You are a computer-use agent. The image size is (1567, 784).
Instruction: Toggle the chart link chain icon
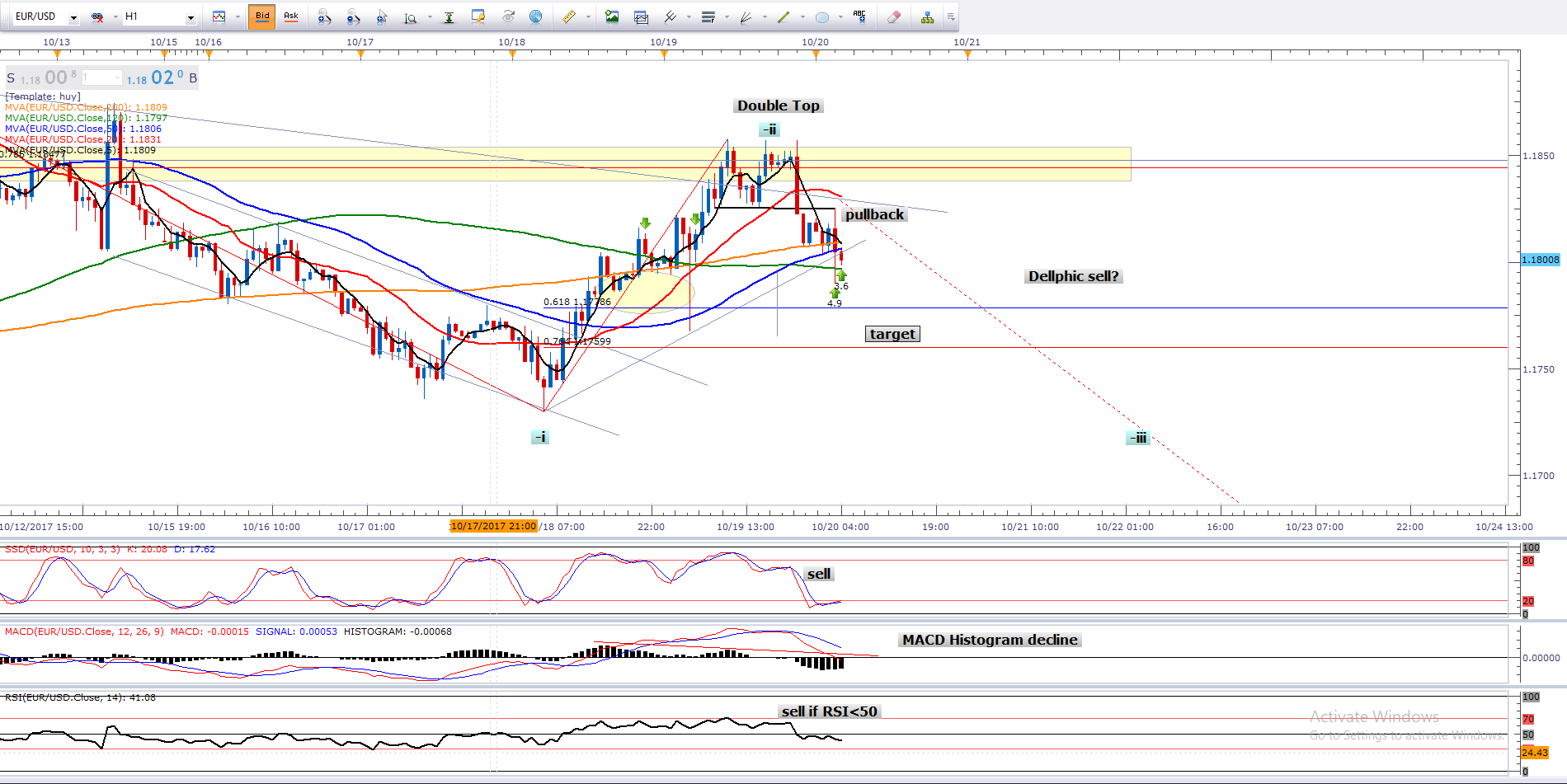(97, 16)
